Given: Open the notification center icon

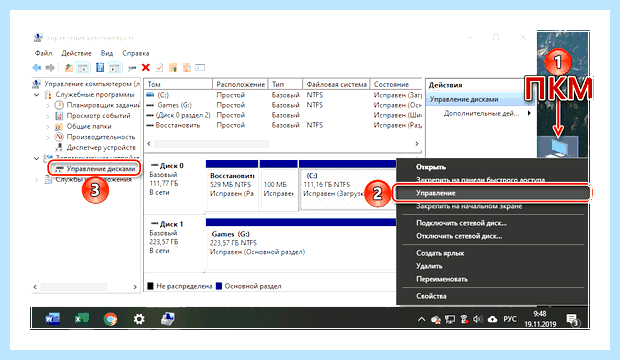Looking at the screenshot, I should click(573, 320).
